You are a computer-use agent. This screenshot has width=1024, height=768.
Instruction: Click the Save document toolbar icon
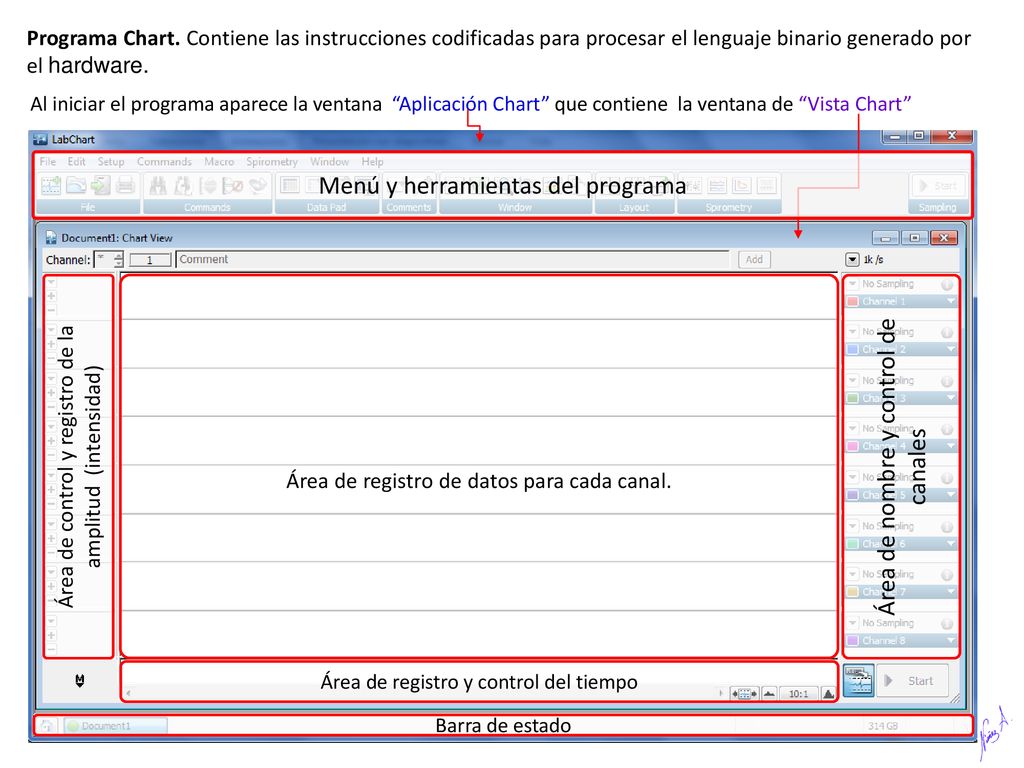pos(101,185)
